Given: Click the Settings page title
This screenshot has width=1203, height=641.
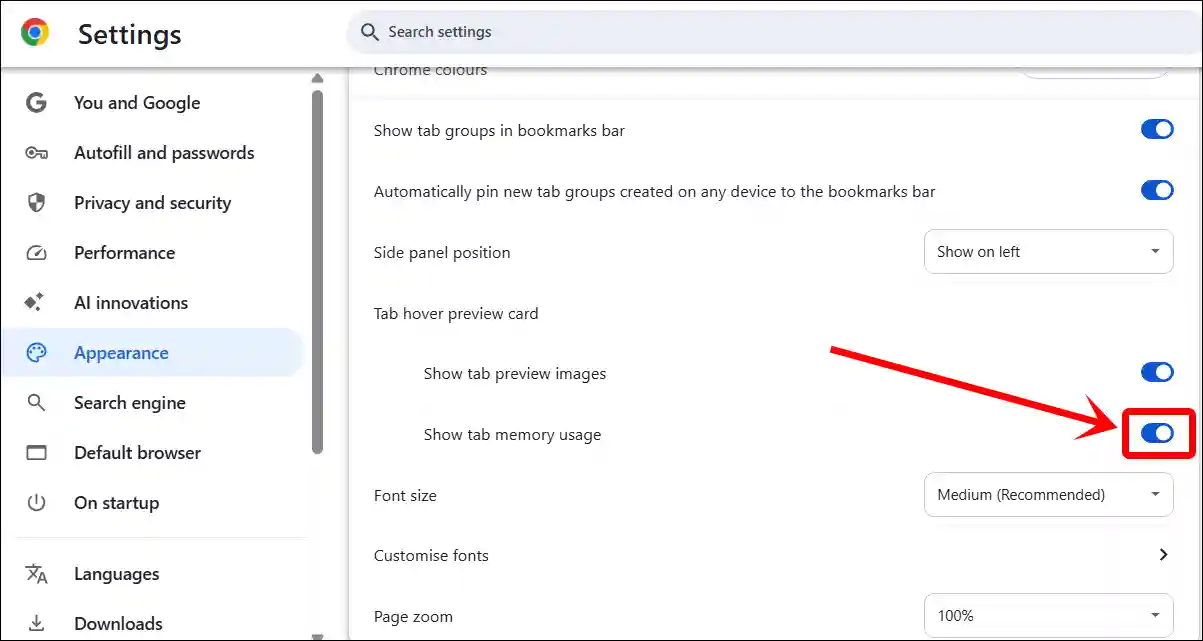Looking at the screenshot, I should [x=130, y=34].
